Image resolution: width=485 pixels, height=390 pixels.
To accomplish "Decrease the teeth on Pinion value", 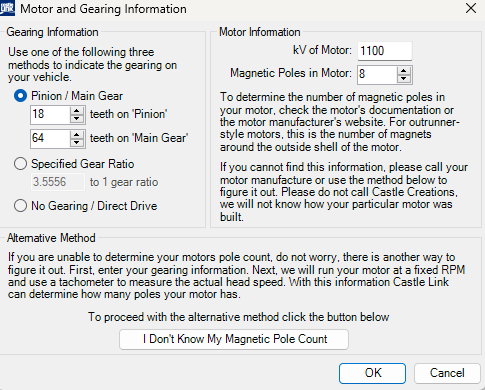I will pyautogui.click(x=77, y=119).
